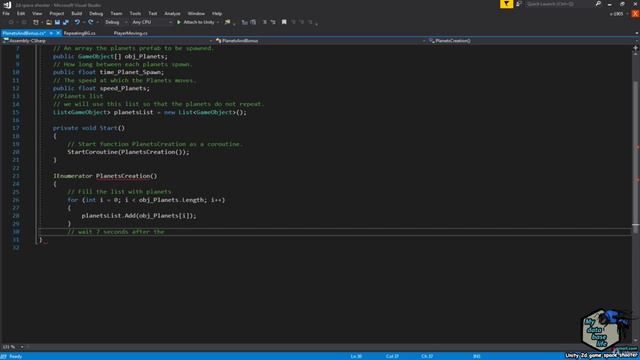640x360 pixels.
Task: Click the Ln 30 status bar indicator
Action: pos(356,356)
